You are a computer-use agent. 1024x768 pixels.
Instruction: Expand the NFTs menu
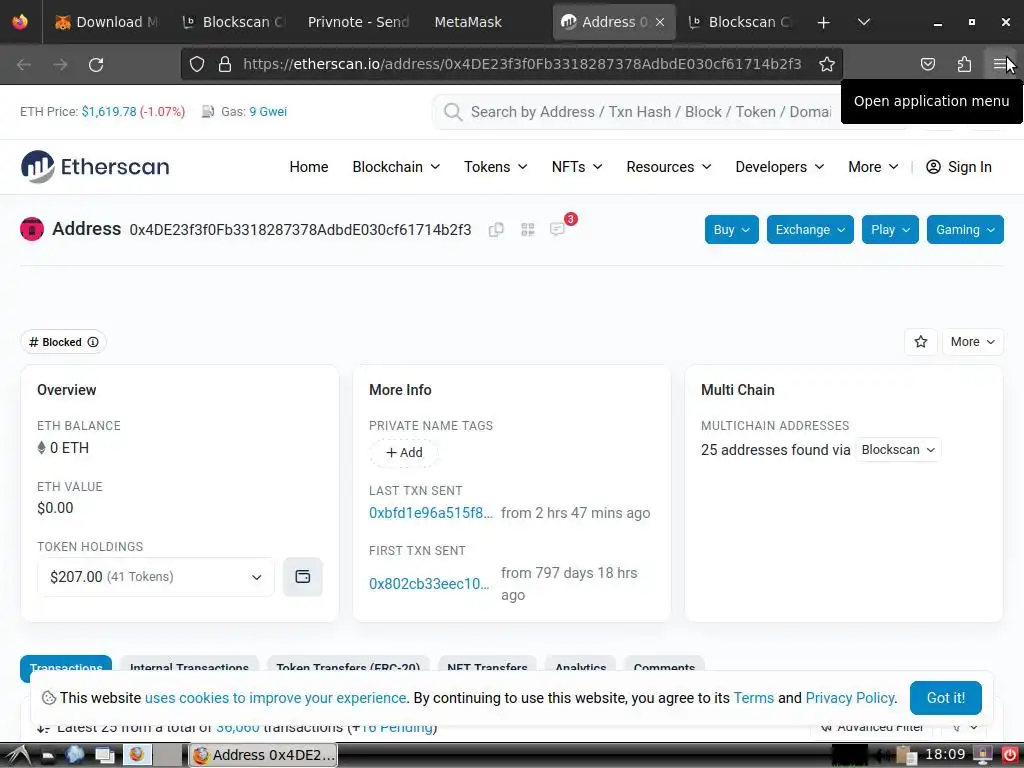point(577,167)
